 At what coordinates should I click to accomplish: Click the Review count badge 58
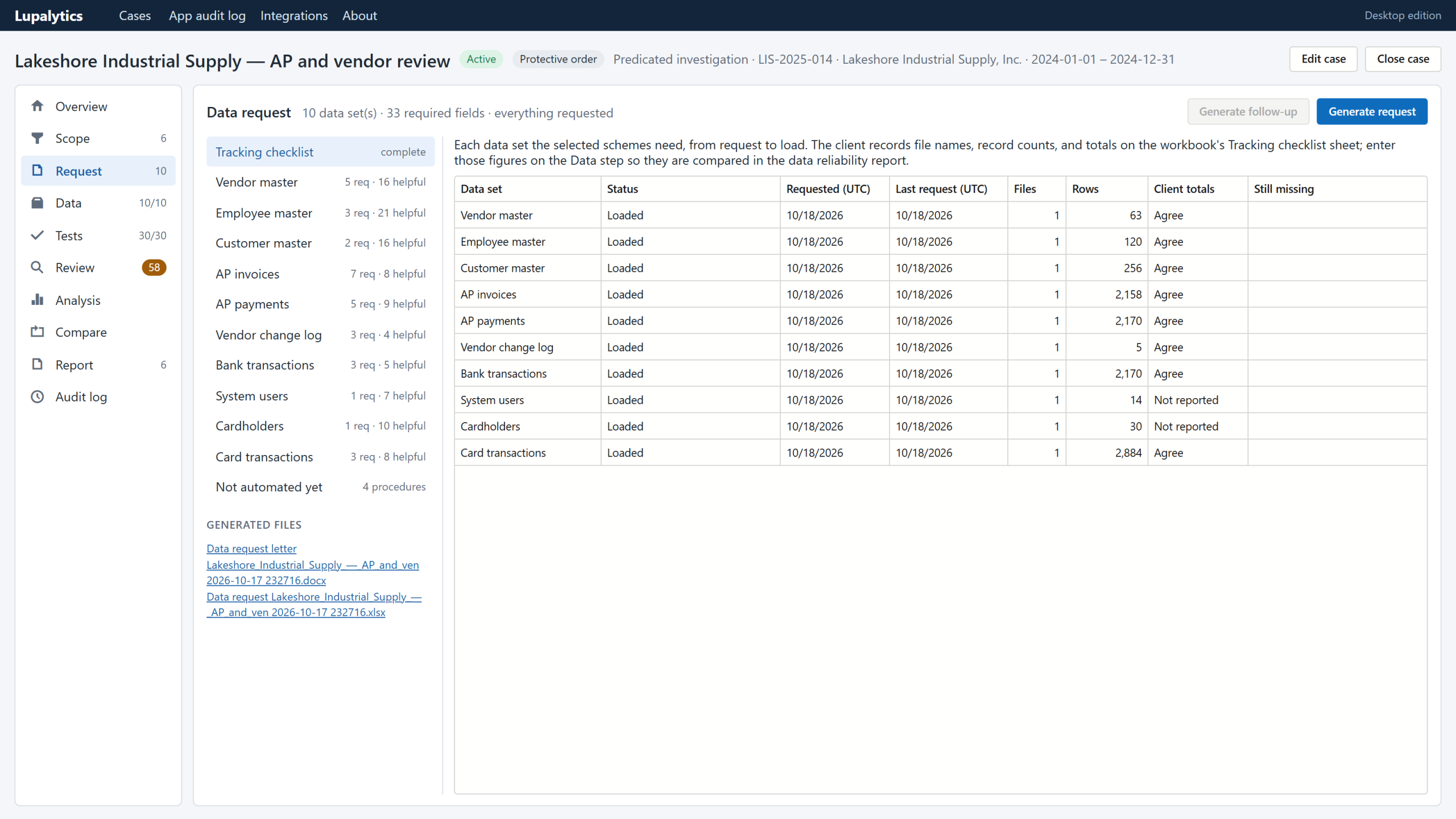pyautogui.click(x=154, y=267)
